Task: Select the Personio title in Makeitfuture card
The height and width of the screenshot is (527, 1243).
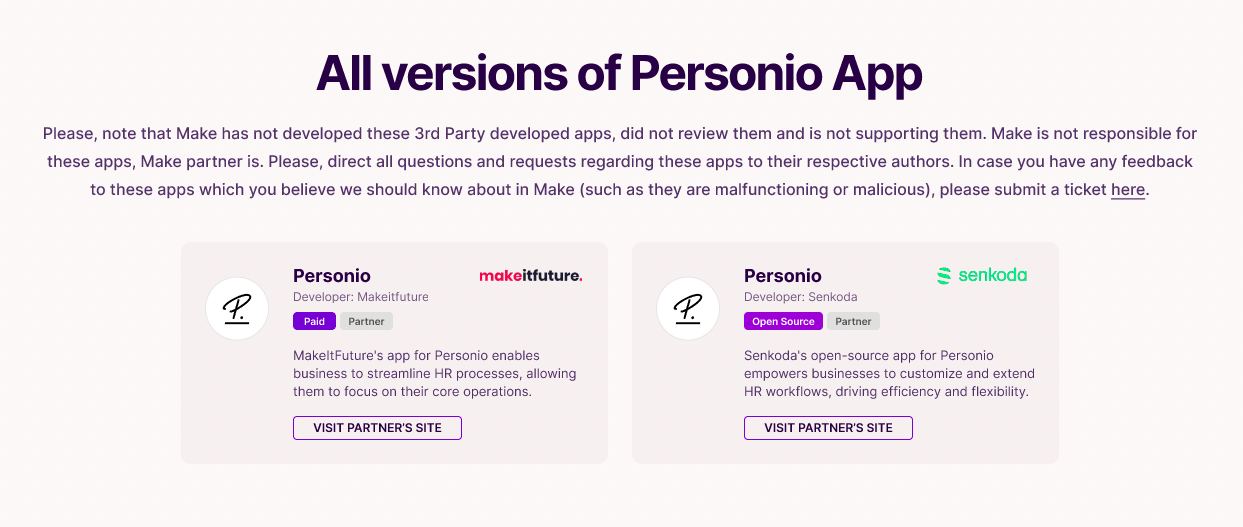Action: click(332, 276)
